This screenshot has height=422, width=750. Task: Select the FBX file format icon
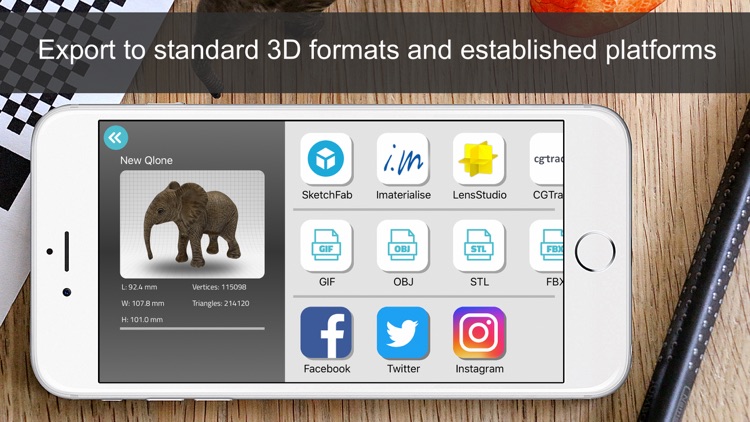[548, 247]
